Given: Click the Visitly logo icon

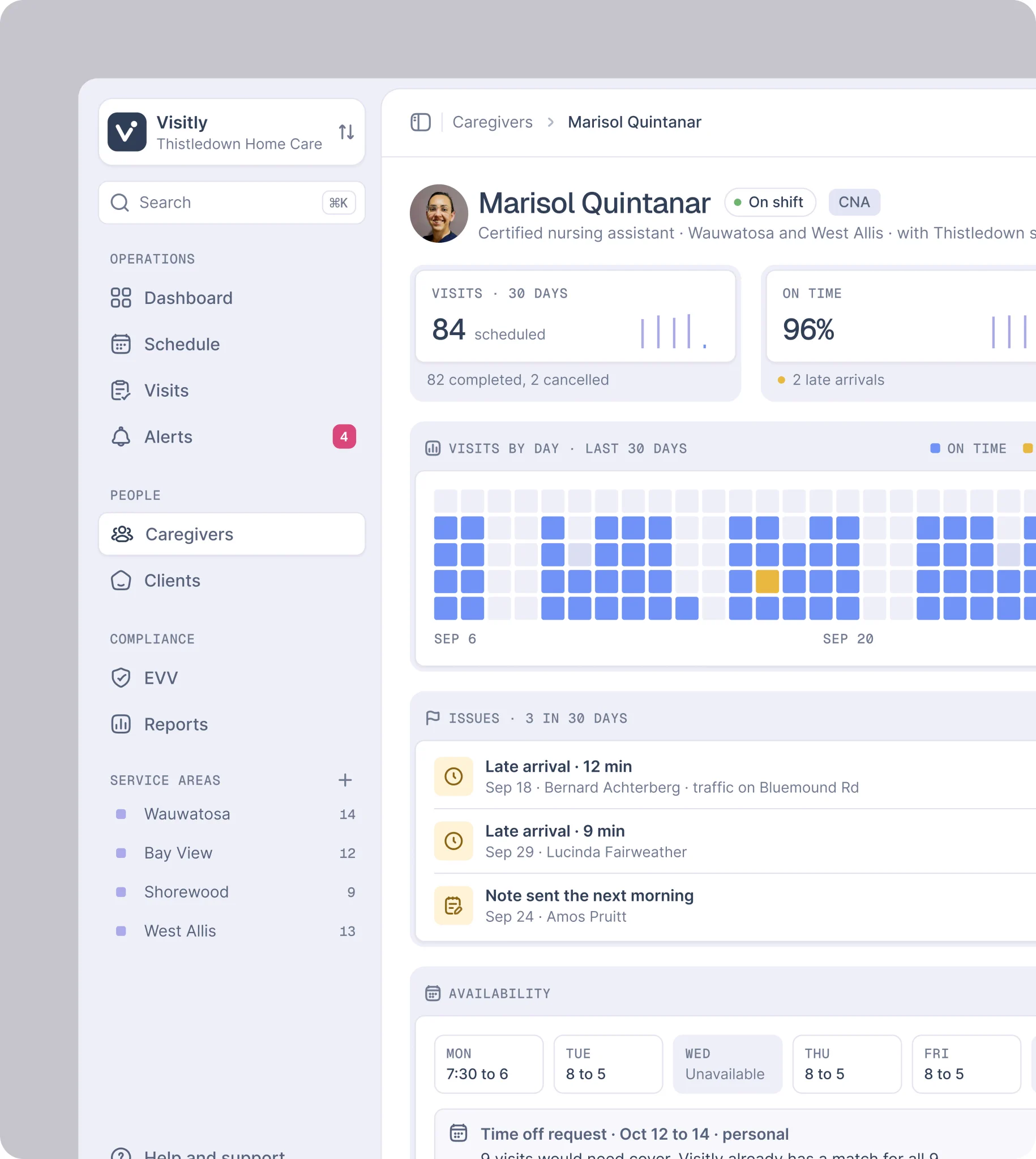Looking at the screenshot, I should tap(127, 132).
